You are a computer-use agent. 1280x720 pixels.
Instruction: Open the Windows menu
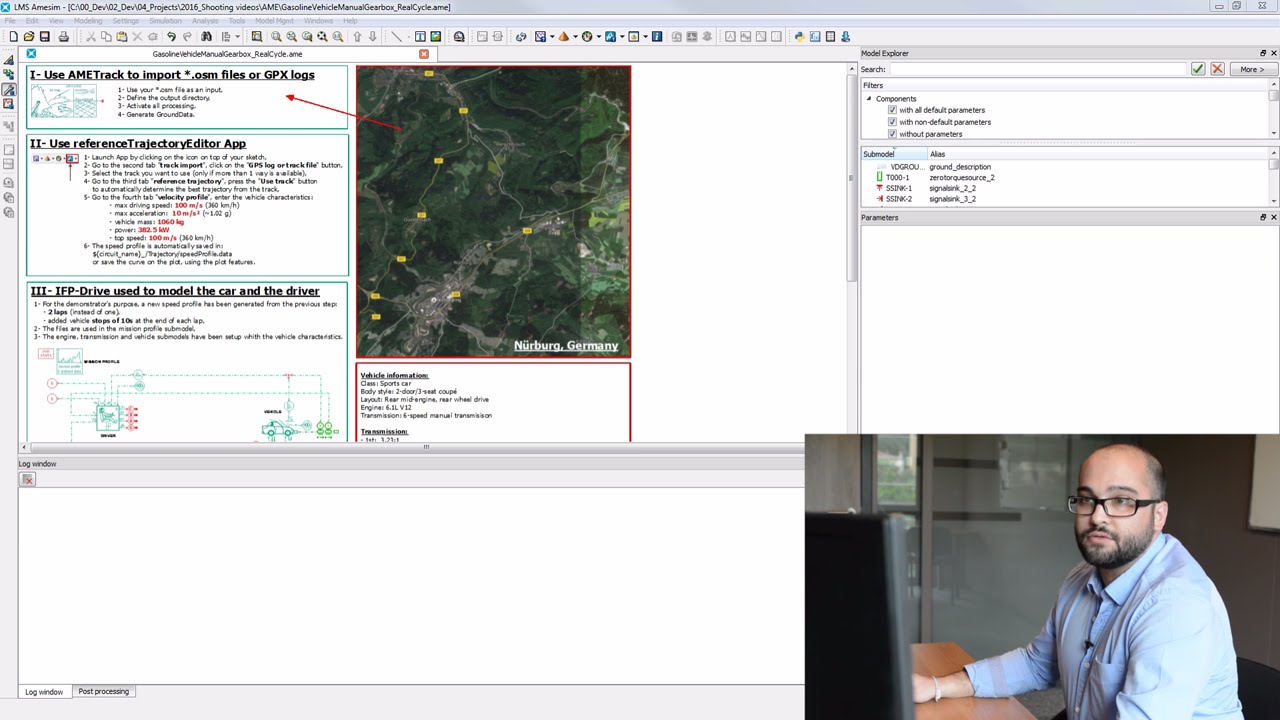(x=318, y=20)
